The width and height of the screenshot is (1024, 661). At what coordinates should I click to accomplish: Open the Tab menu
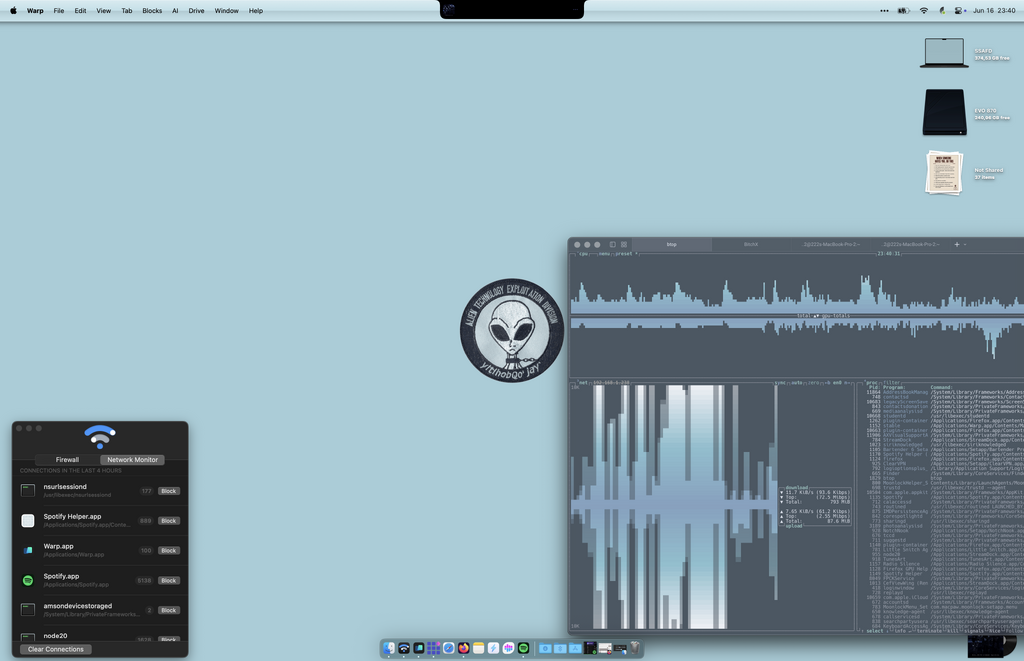point(127,10)
